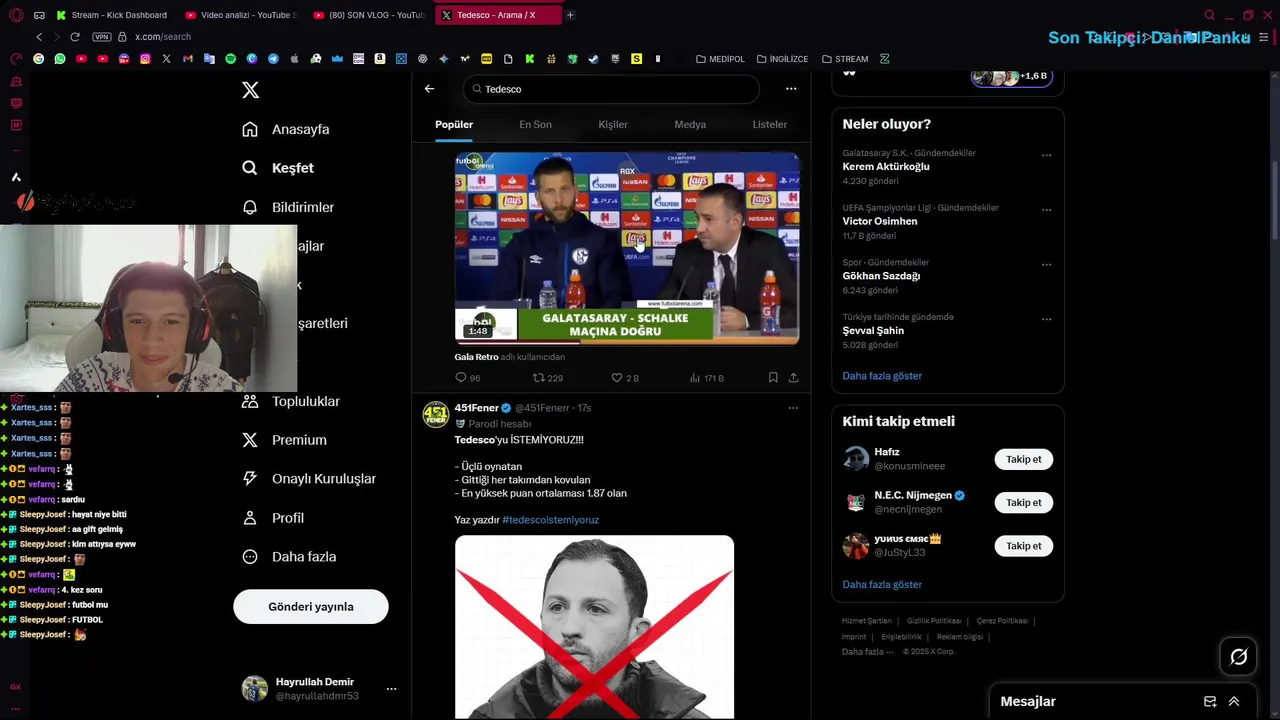Switch to the Listeler tab
This screenshot has width=1280, height=720.
[x=770, y=125]
